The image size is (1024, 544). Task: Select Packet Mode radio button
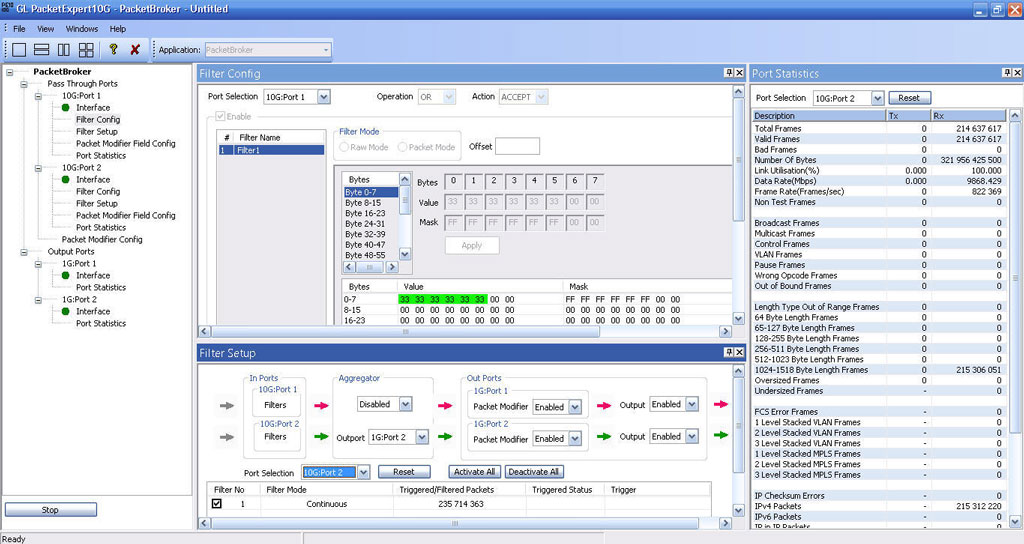pyautogui.click(x=402, y=147)
